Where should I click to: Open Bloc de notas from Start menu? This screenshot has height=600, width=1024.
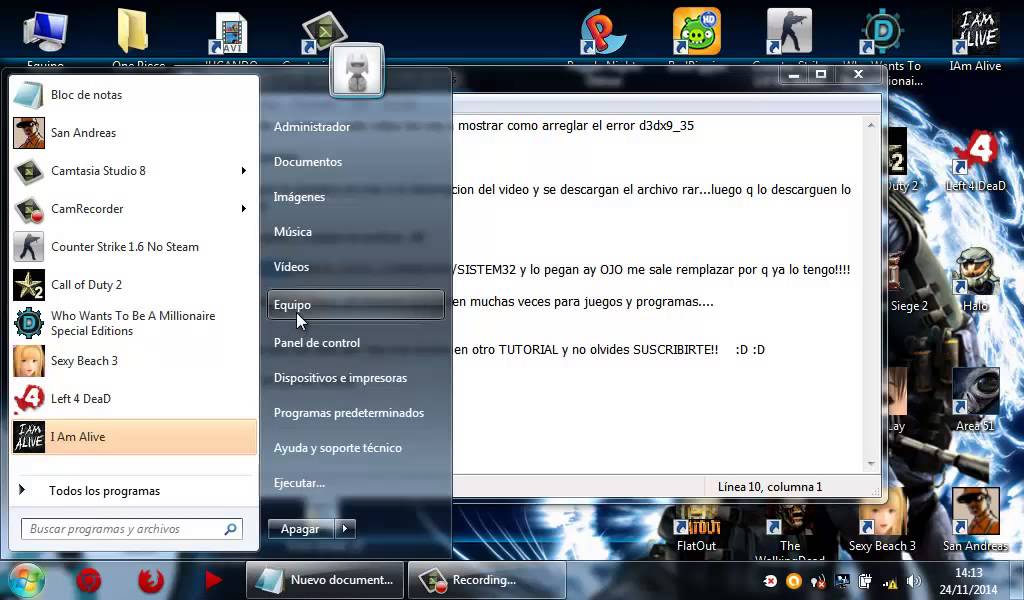click(x=134, y=95)
